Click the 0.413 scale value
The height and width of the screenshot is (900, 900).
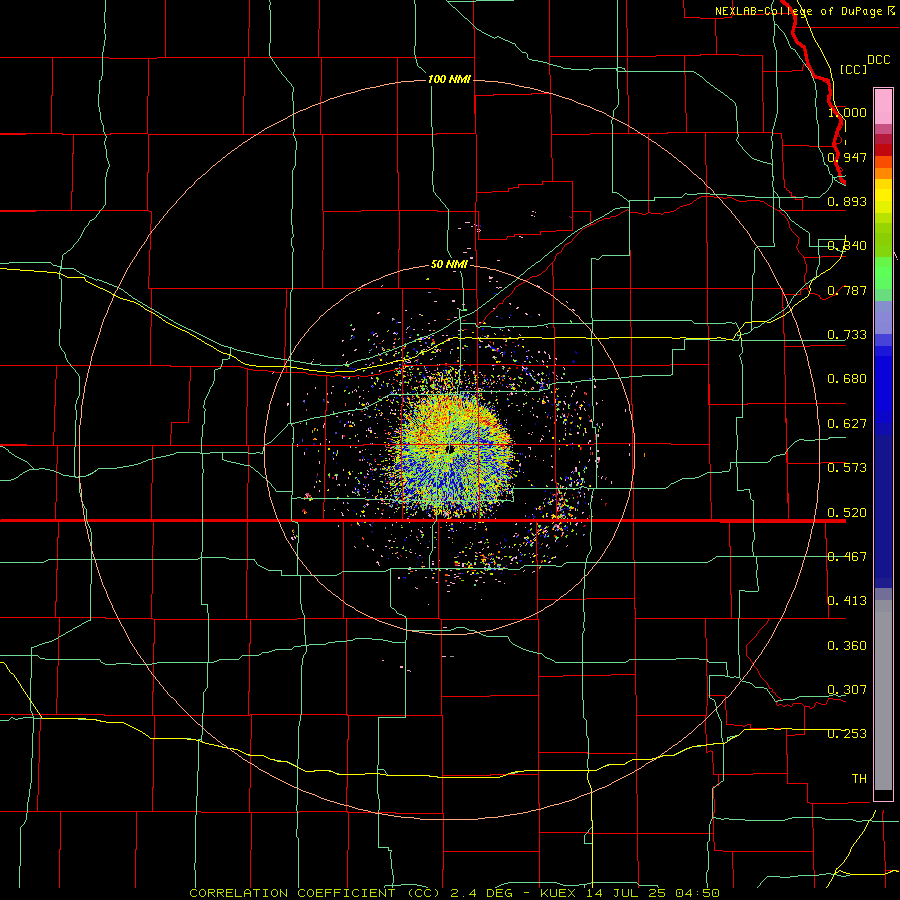click(x=847, y=601)
